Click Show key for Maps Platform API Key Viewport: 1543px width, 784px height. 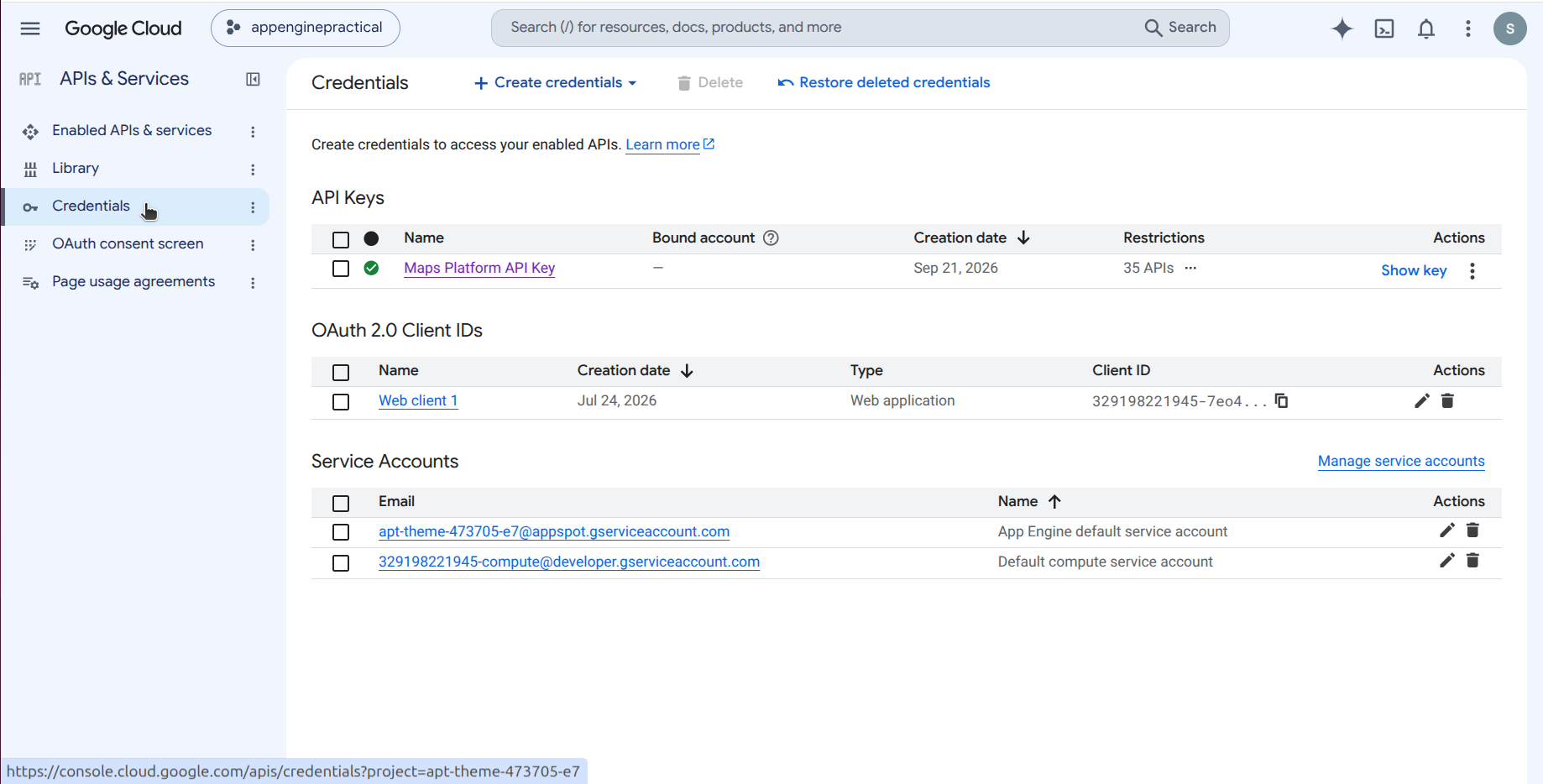pyautogui.click(x=1414, y=270)
